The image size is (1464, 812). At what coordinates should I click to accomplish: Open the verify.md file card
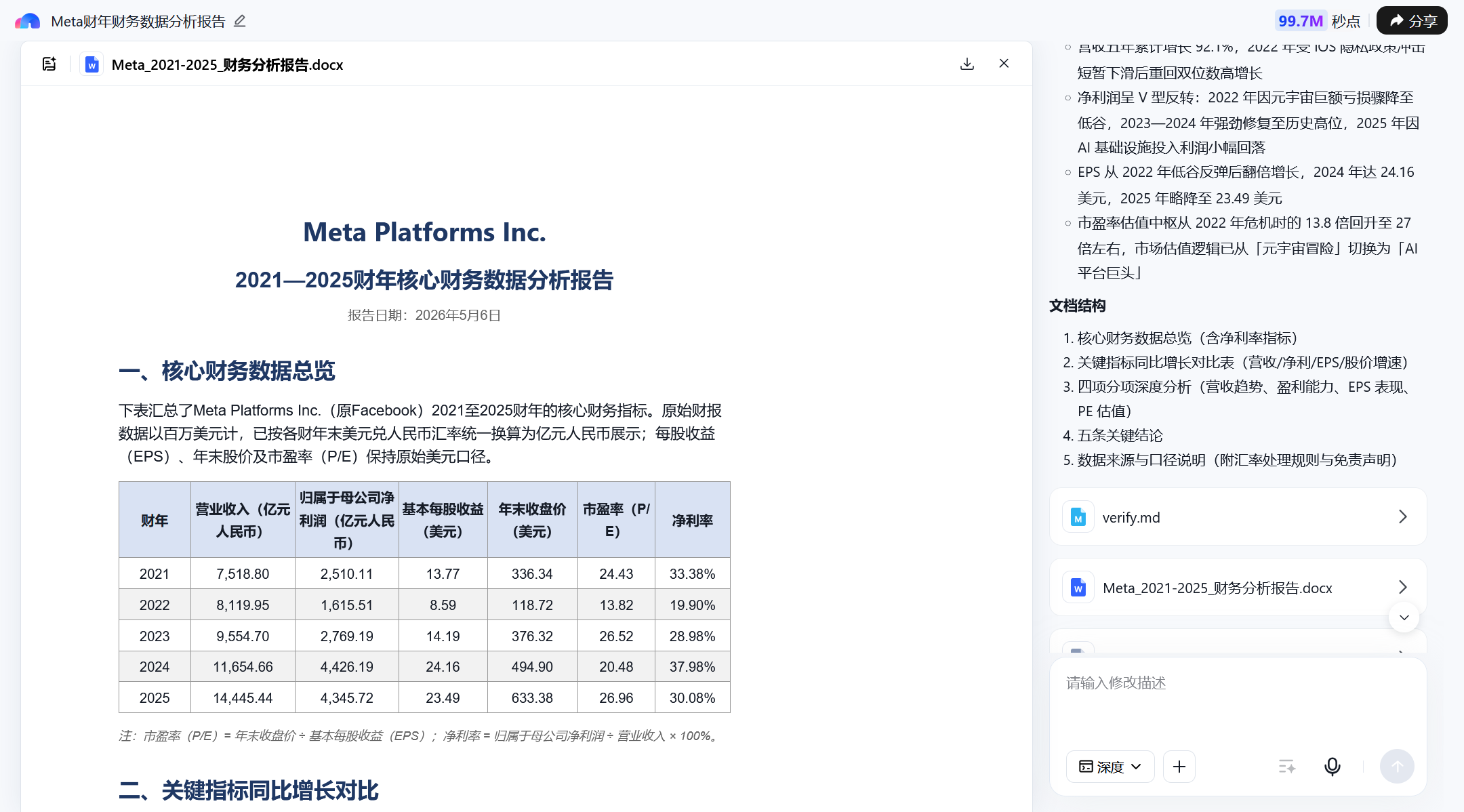coord(1238,517)
